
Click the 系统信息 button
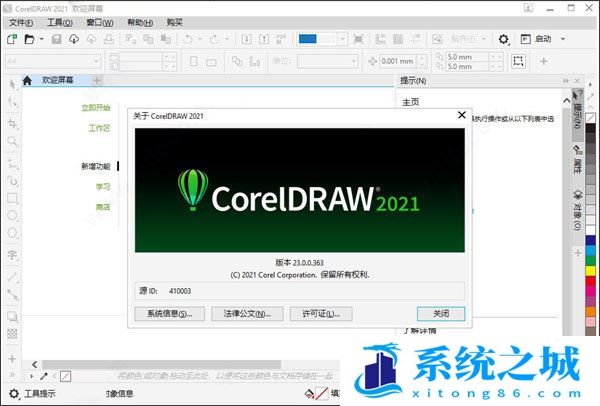click(x=170, y=314)
